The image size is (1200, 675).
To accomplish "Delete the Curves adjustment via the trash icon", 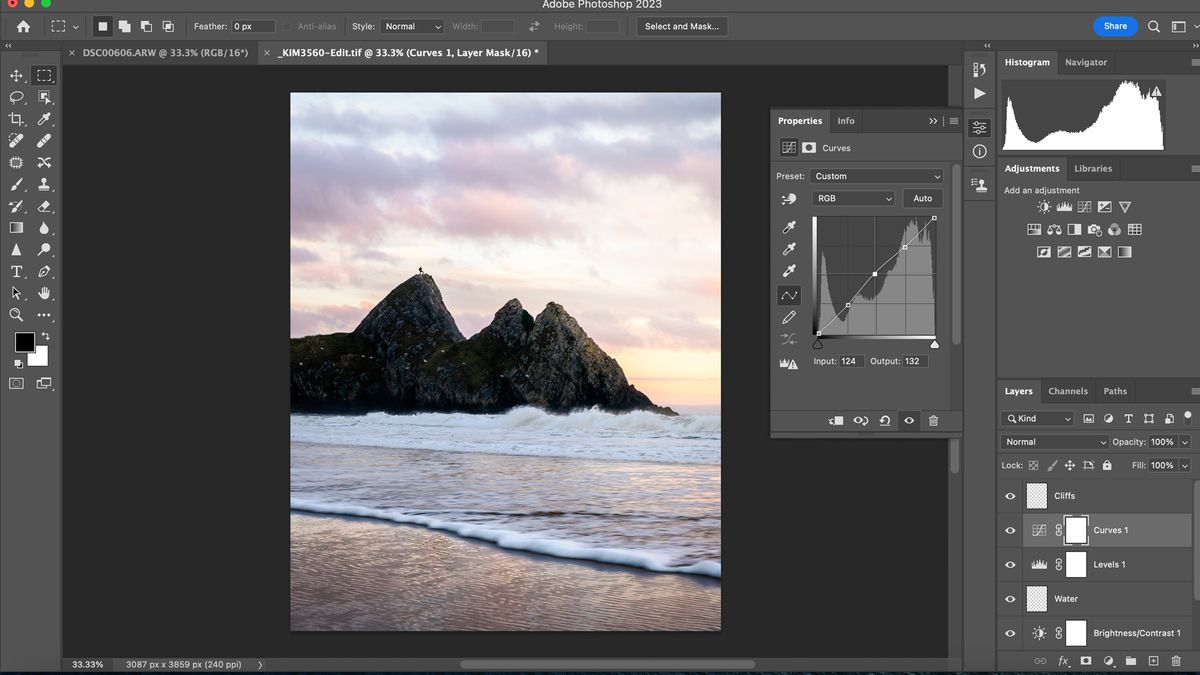I will click(x=933, y=421).
